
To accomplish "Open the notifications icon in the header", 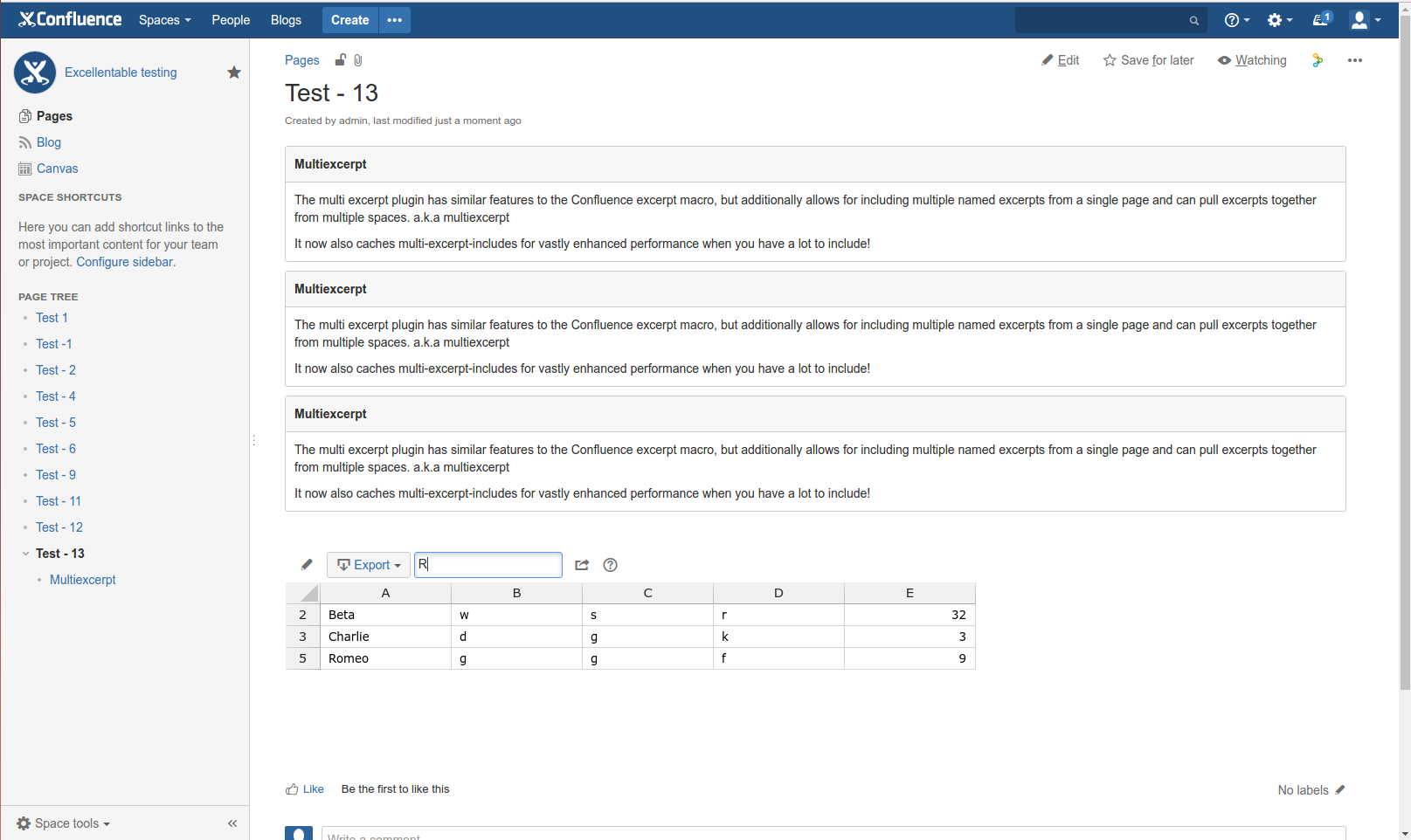I will point(1321,20).
